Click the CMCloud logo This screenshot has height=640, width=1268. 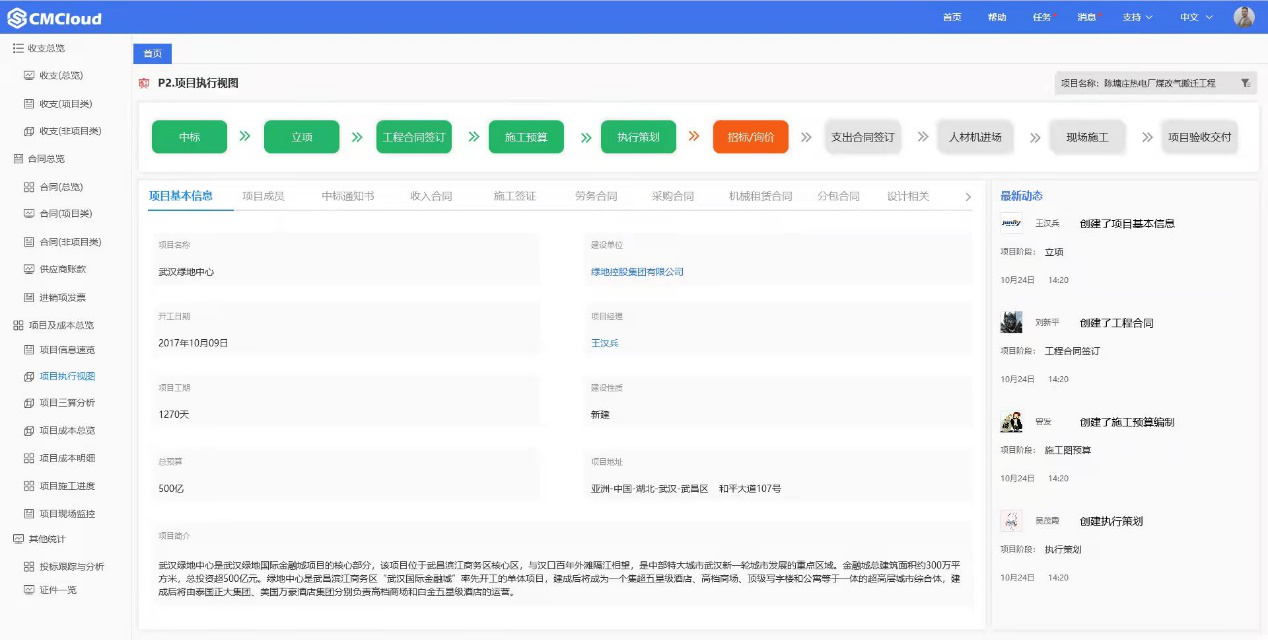55,17
